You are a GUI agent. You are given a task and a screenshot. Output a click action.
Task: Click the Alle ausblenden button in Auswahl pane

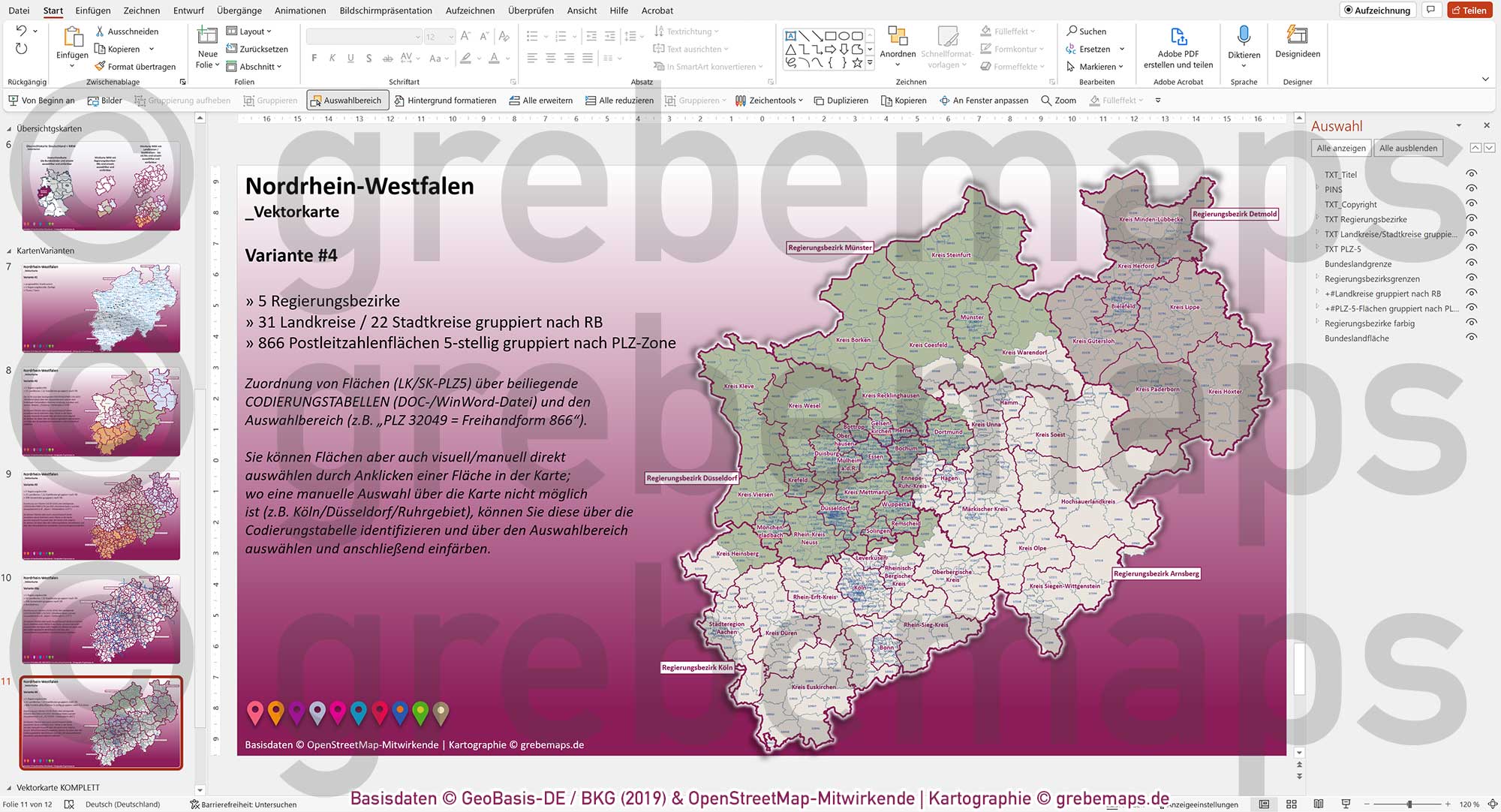click(x=1409, y=148)
